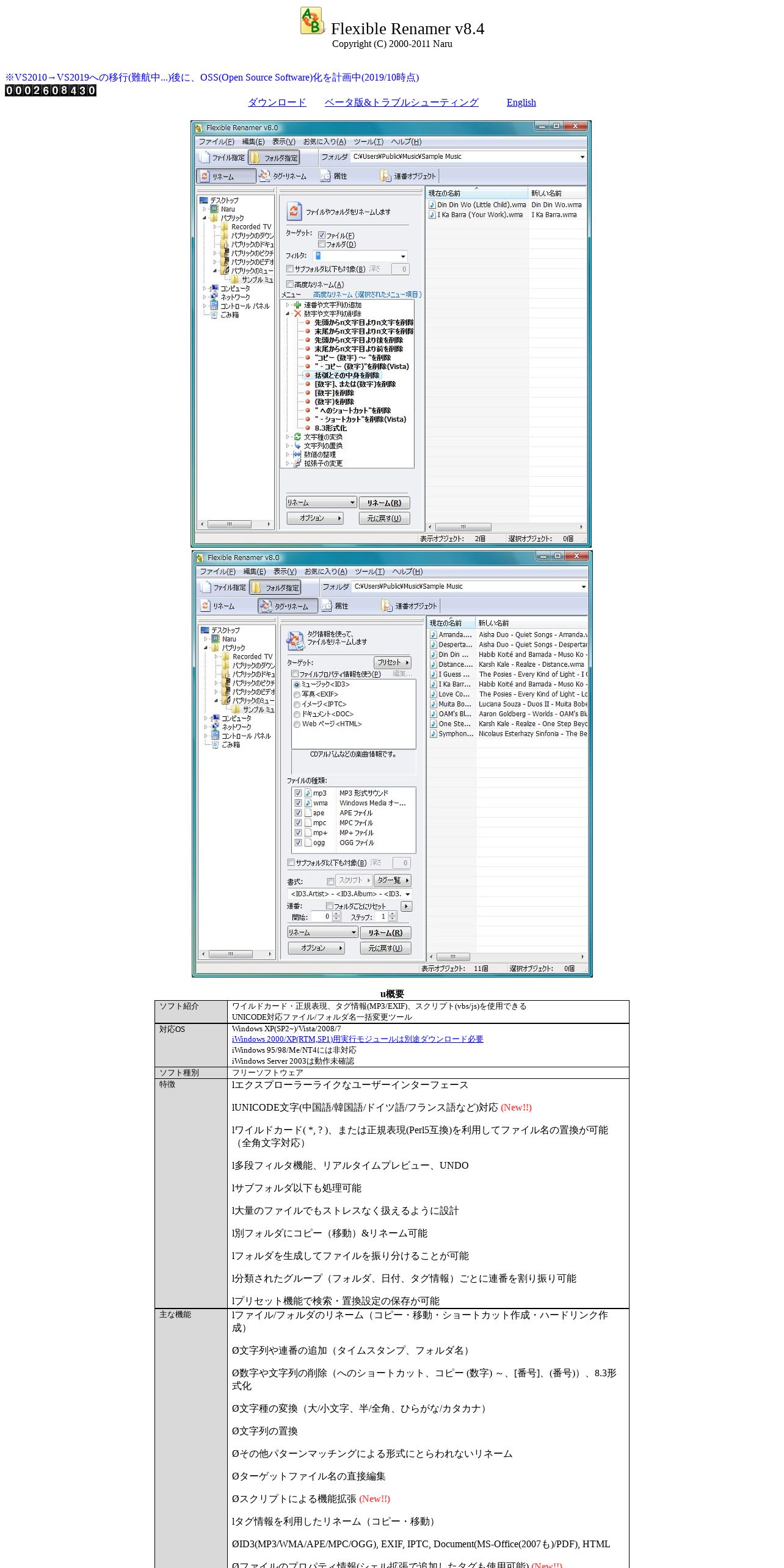Click the 拡張子の変更 icon

pyautogui.click(x=297, y=463)
